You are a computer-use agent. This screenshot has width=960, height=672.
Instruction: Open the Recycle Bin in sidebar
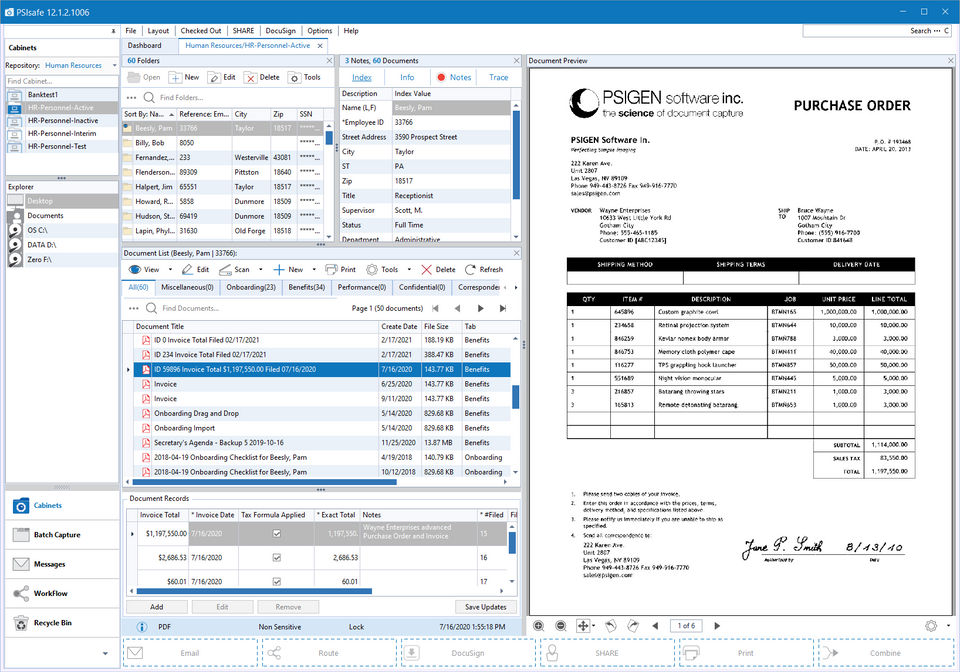coord(55,623)
